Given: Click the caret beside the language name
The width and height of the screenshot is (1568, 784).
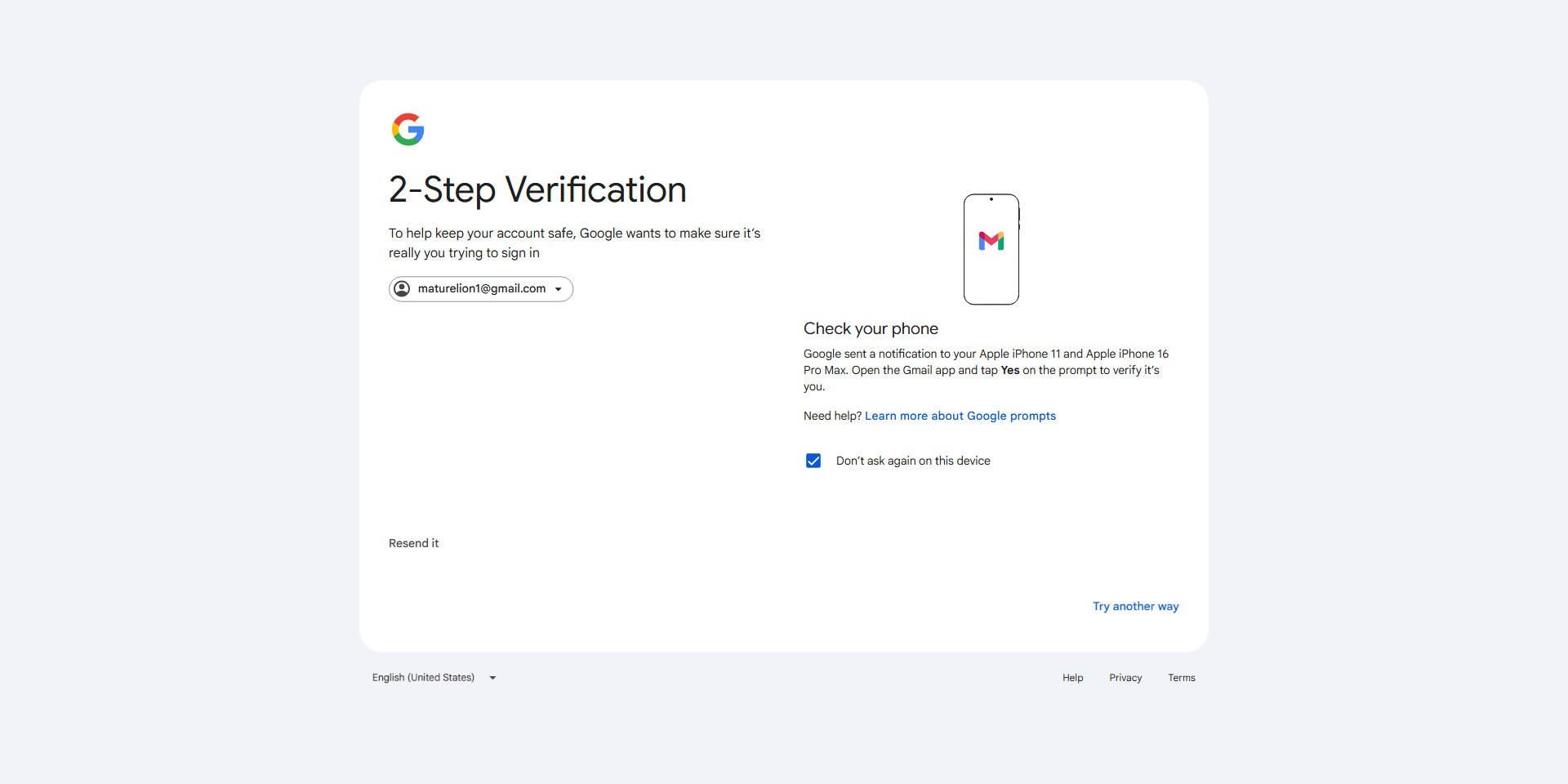Looking at the screenshot, I should (492, 678).
